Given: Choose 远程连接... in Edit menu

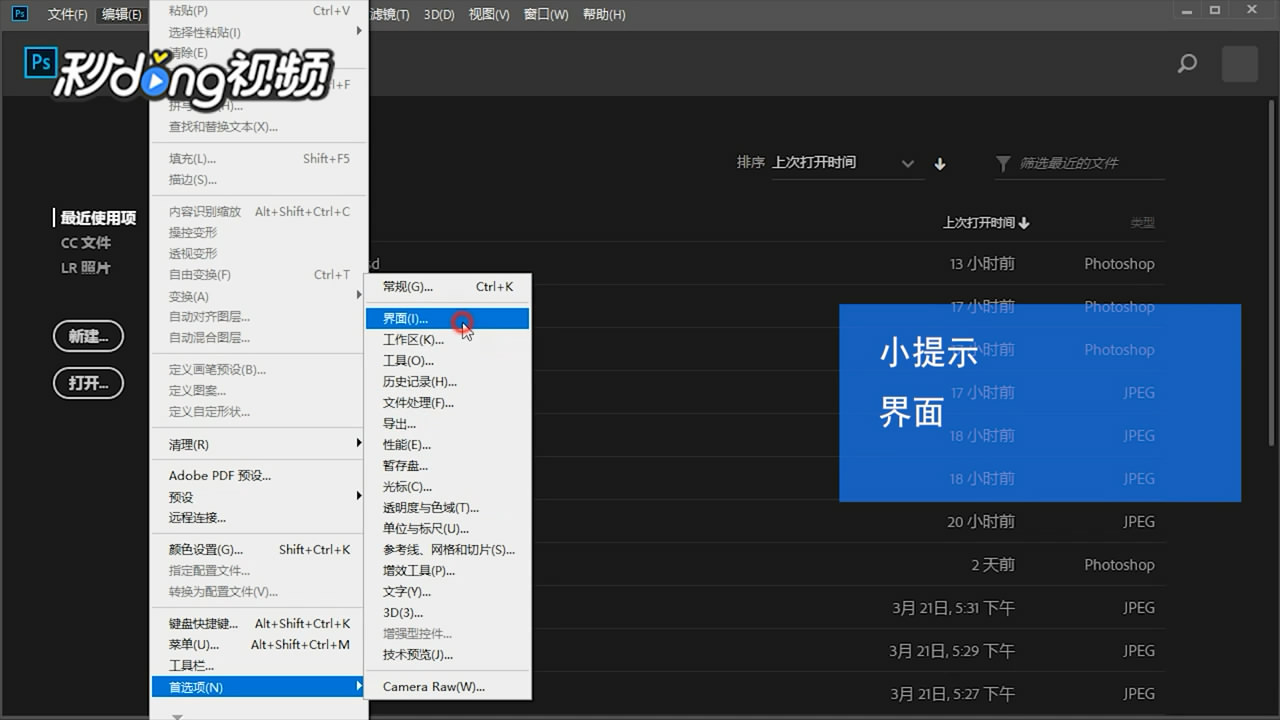Looking at the screenshot, I should click(x=260, y=517).
